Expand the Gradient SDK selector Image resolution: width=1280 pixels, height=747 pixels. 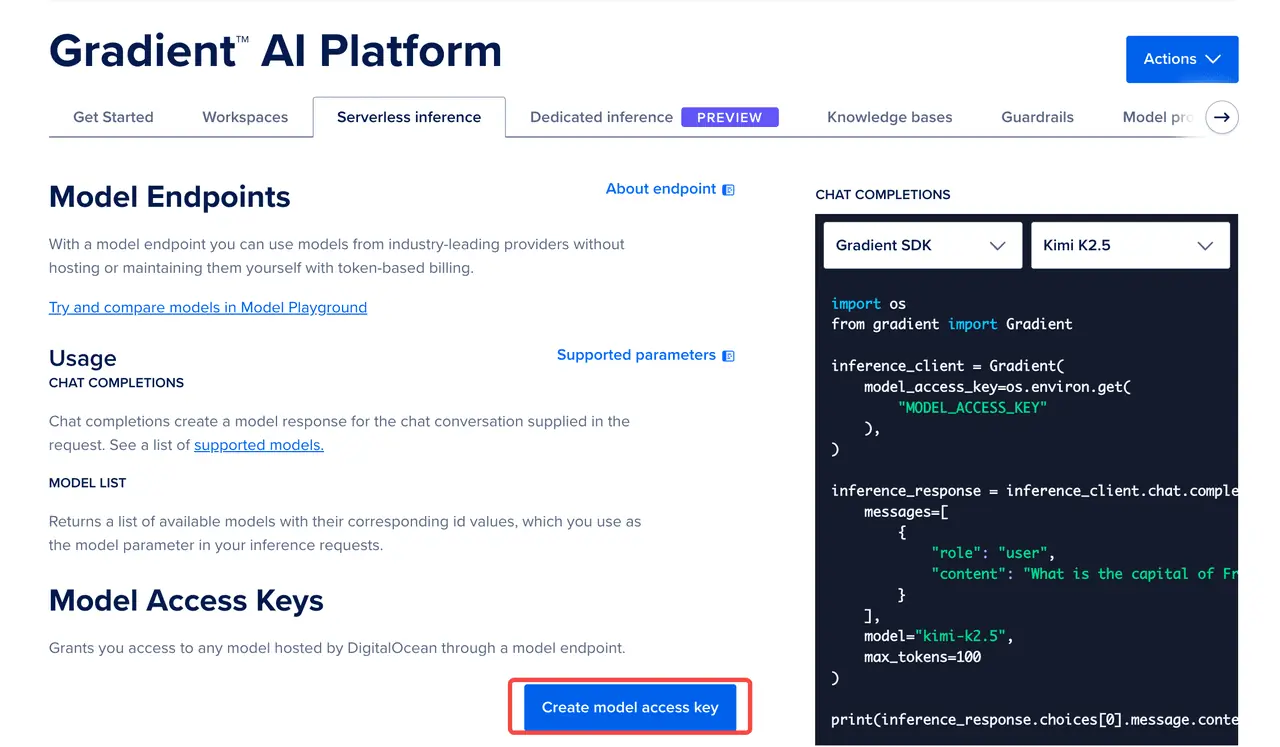click(x=922, y=246)
